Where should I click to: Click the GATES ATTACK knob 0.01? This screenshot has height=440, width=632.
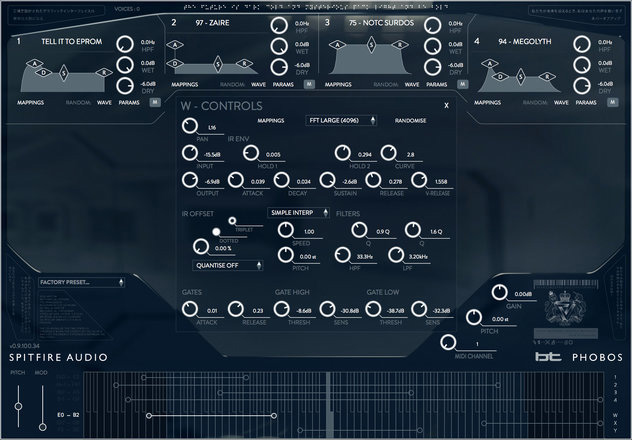pos(189,309)
